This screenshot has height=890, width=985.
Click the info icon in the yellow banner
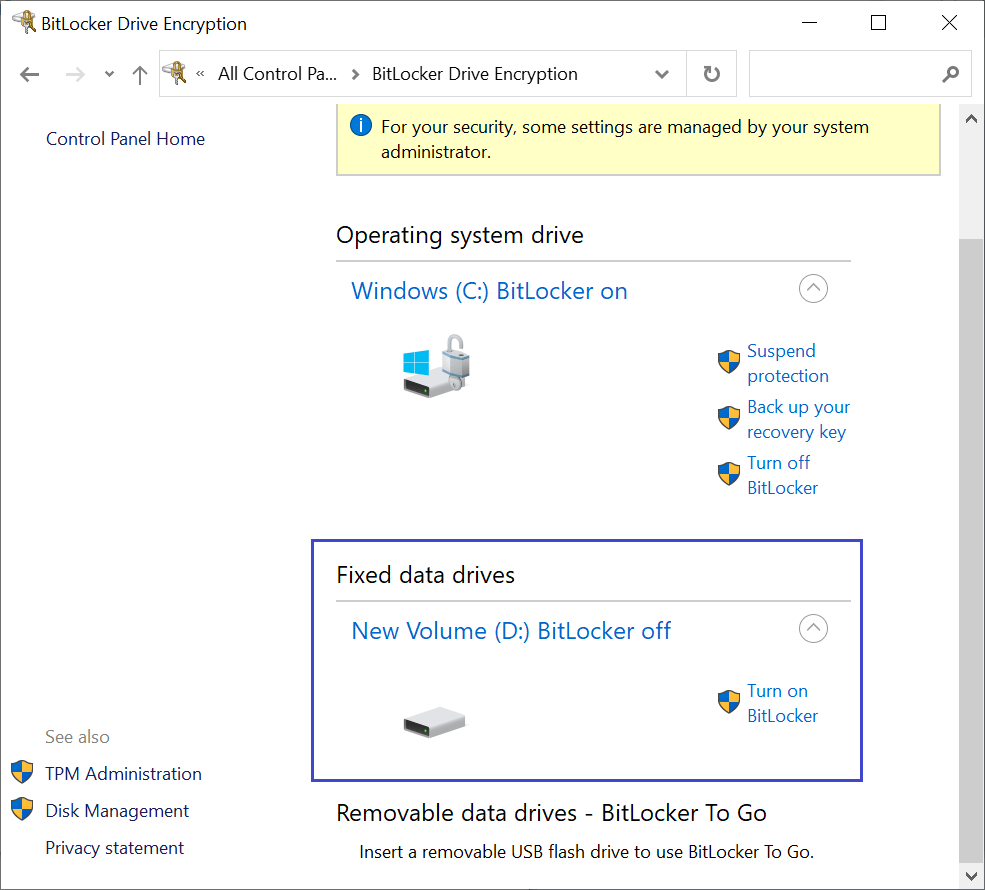[361, 126]
